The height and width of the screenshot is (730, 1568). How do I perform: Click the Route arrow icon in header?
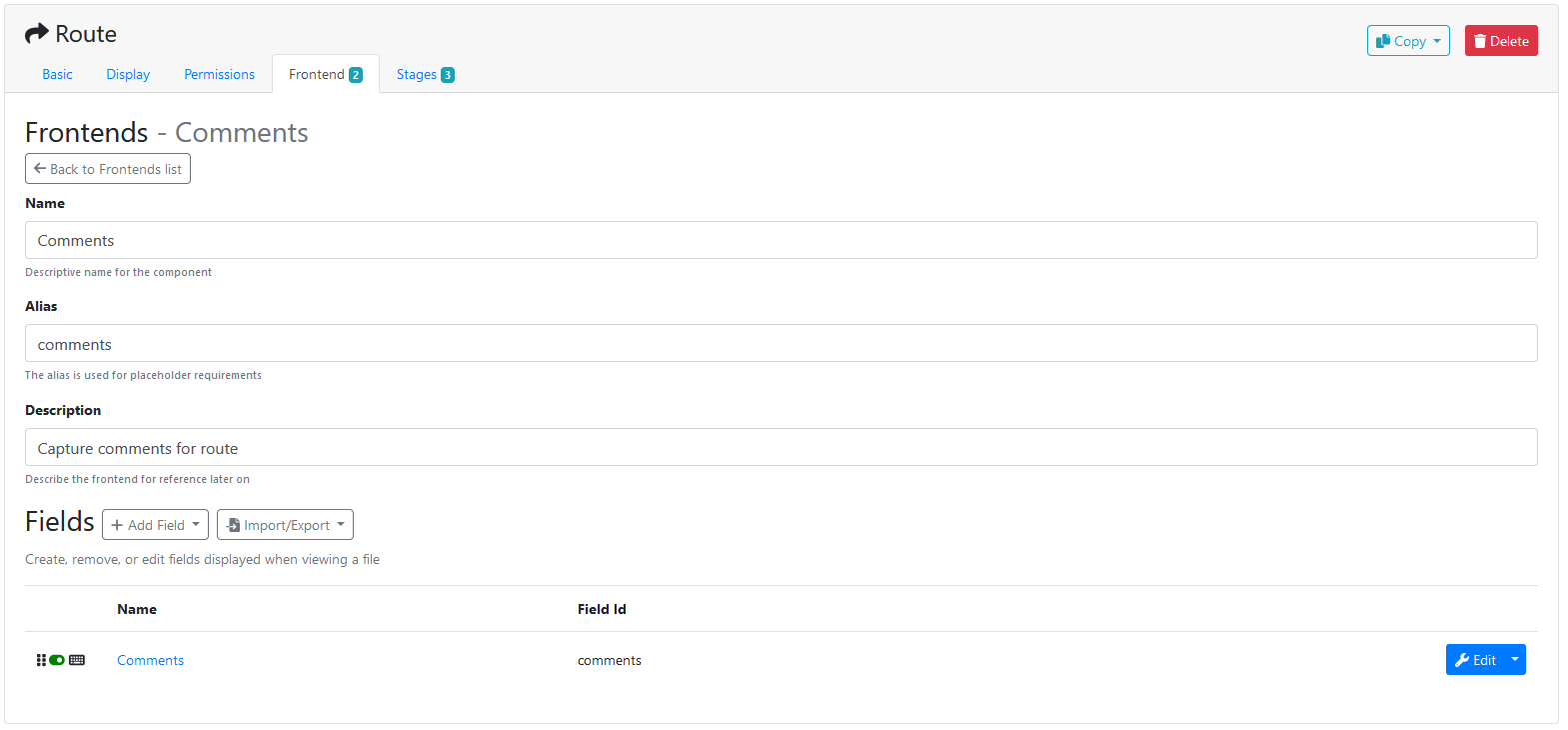pos(37,34)
